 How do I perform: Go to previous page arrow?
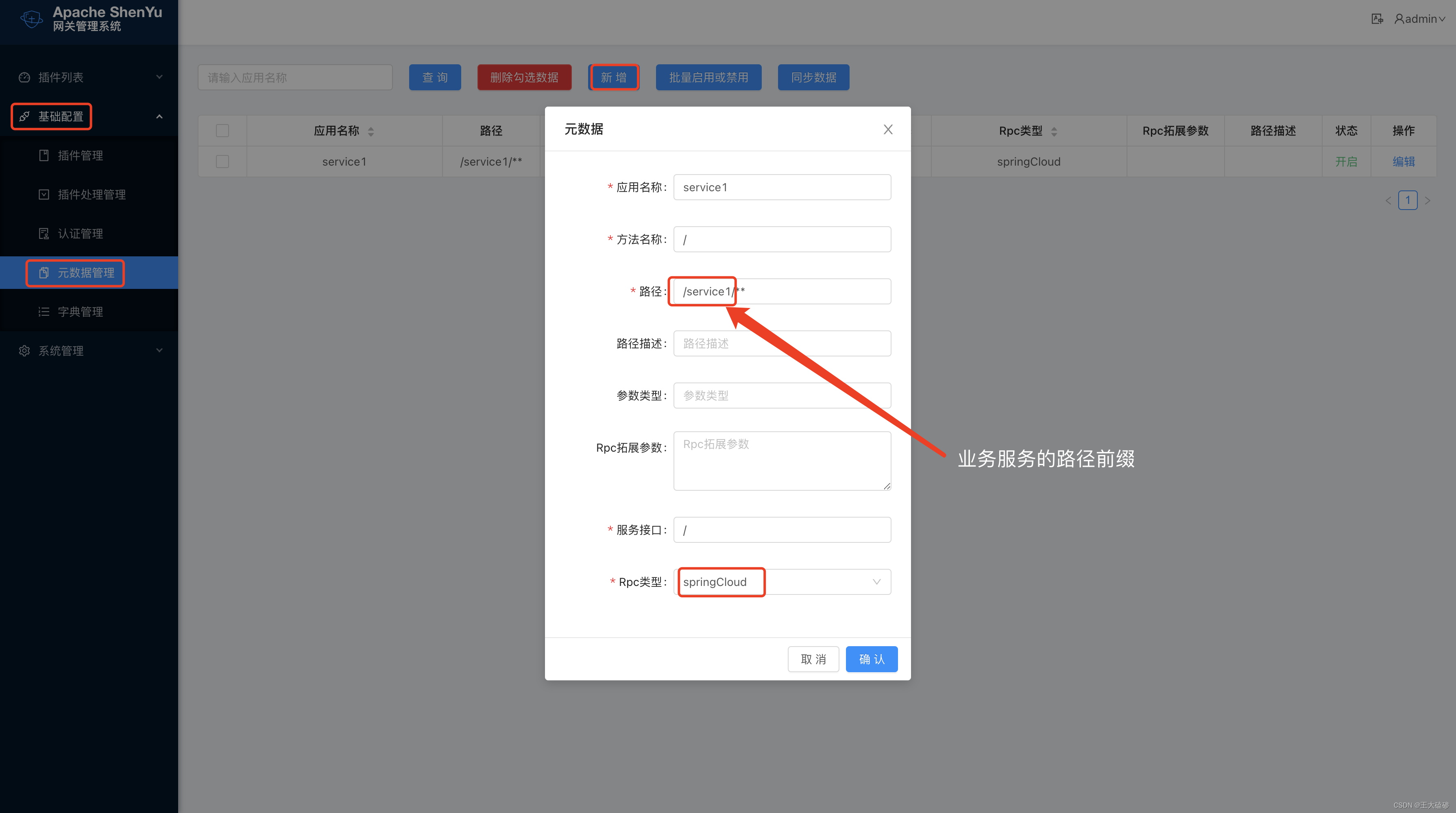click(1388, 201)
